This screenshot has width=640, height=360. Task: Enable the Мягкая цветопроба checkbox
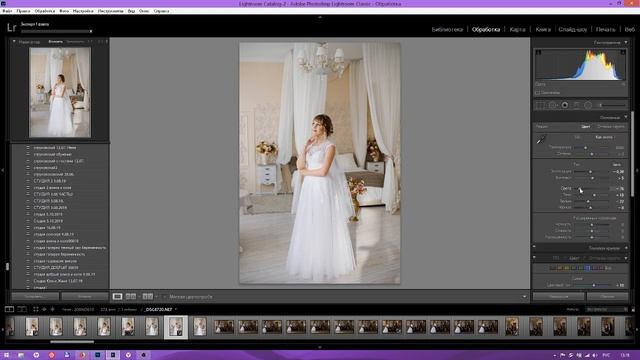click(165, 297)
